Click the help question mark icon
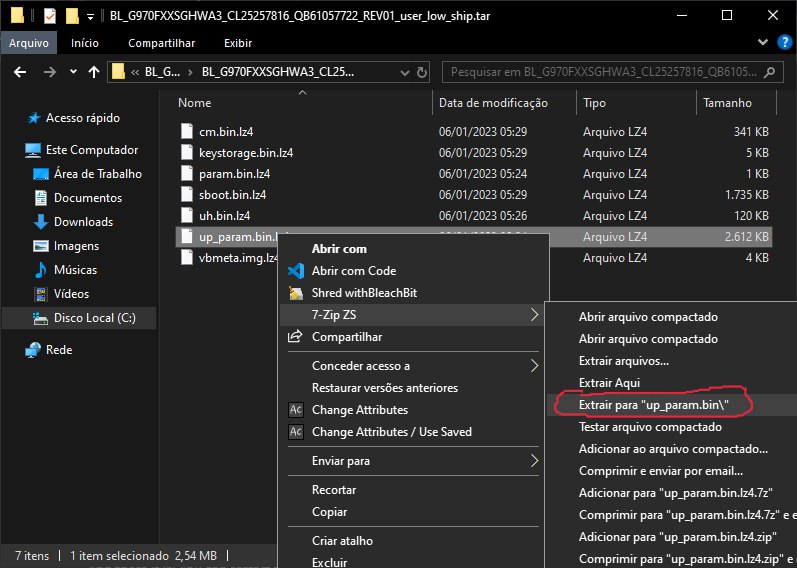The width and height of the screenshot is (797, 568). pyautogui.click(x=786, y=44)
